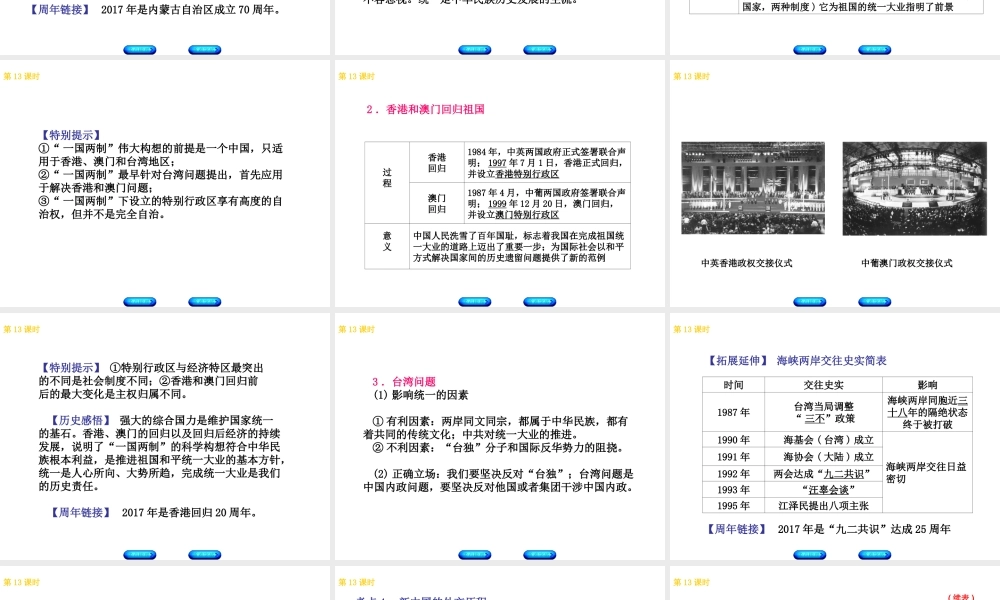Click (2) 正确立场 paragraph

[499, 480]
